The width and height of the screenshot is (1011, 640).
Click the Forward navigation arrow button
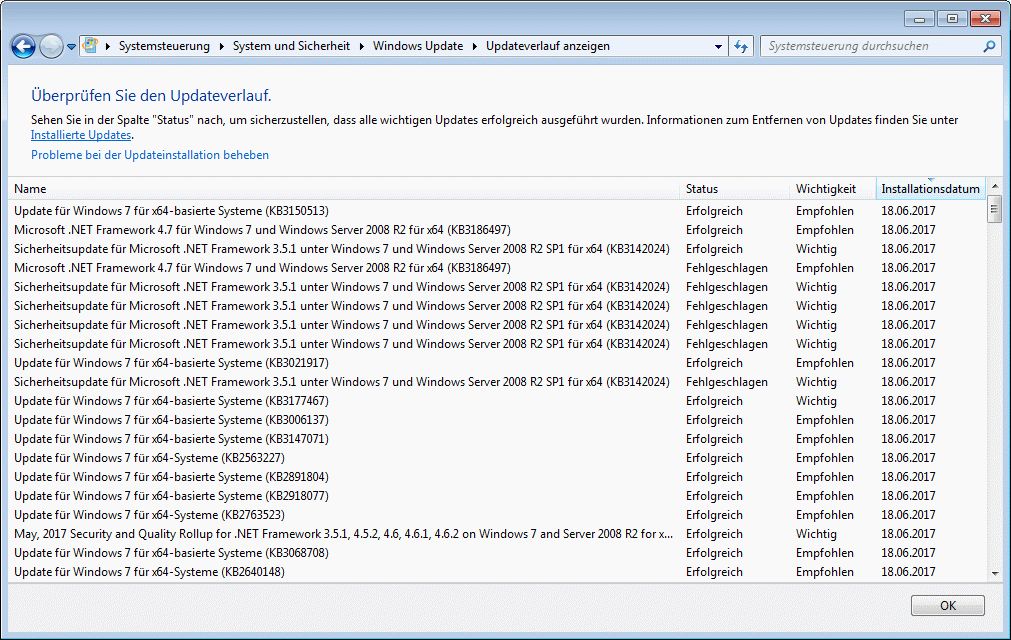pos(50,46)
